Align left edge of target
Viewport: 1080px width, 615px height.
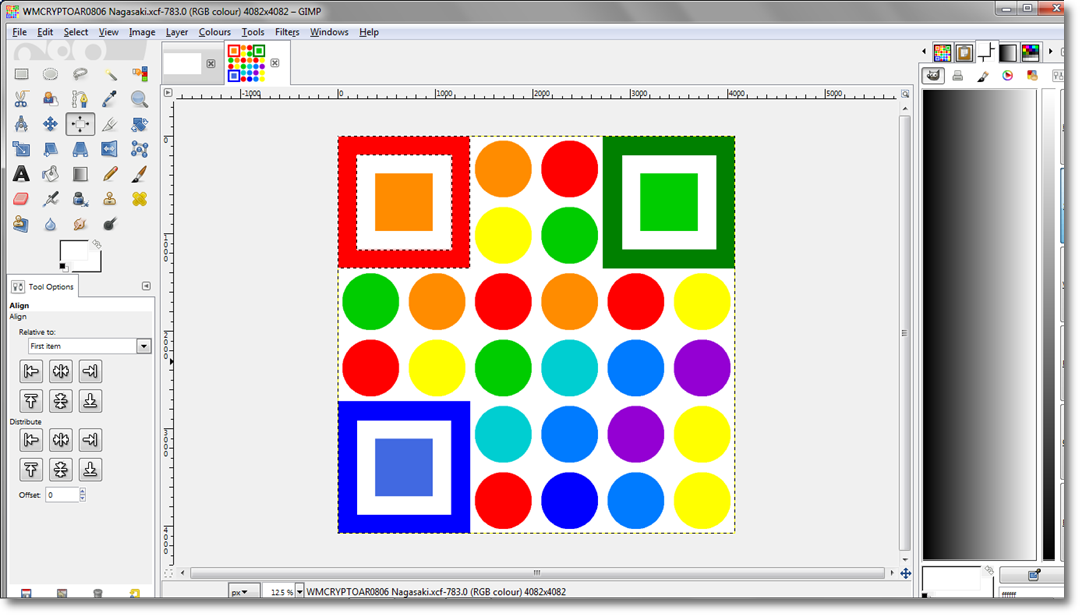31,372
